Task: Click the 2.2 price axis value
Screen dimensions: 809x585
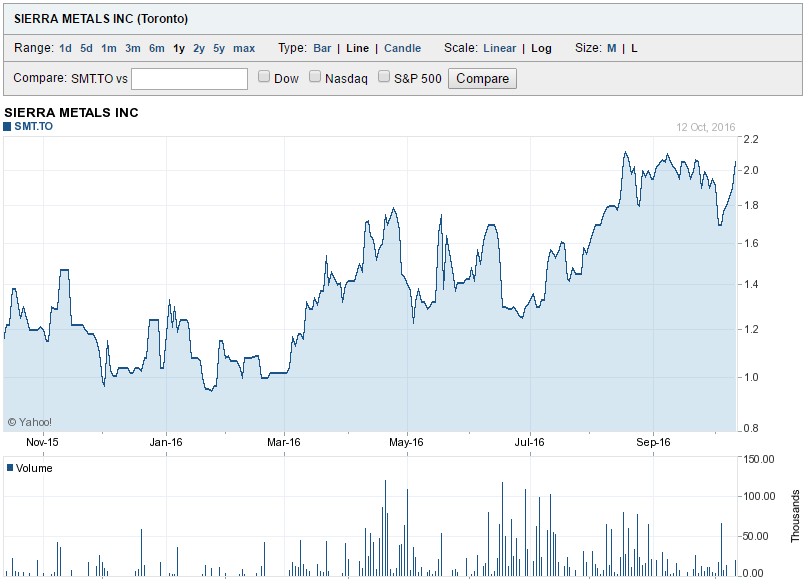Action: point(751,139)
